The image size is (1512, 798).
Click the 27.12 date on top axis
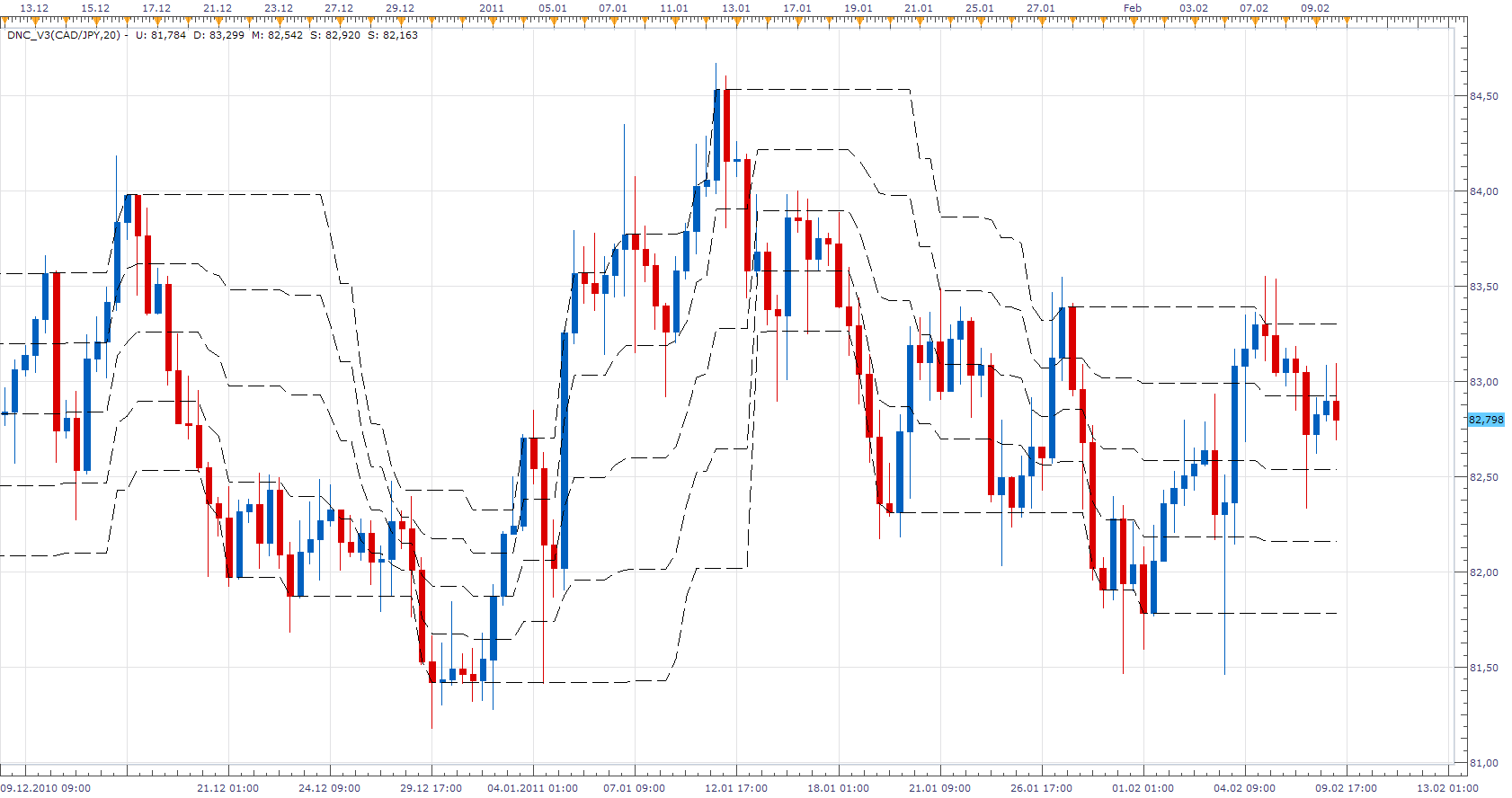pos(339,8)
